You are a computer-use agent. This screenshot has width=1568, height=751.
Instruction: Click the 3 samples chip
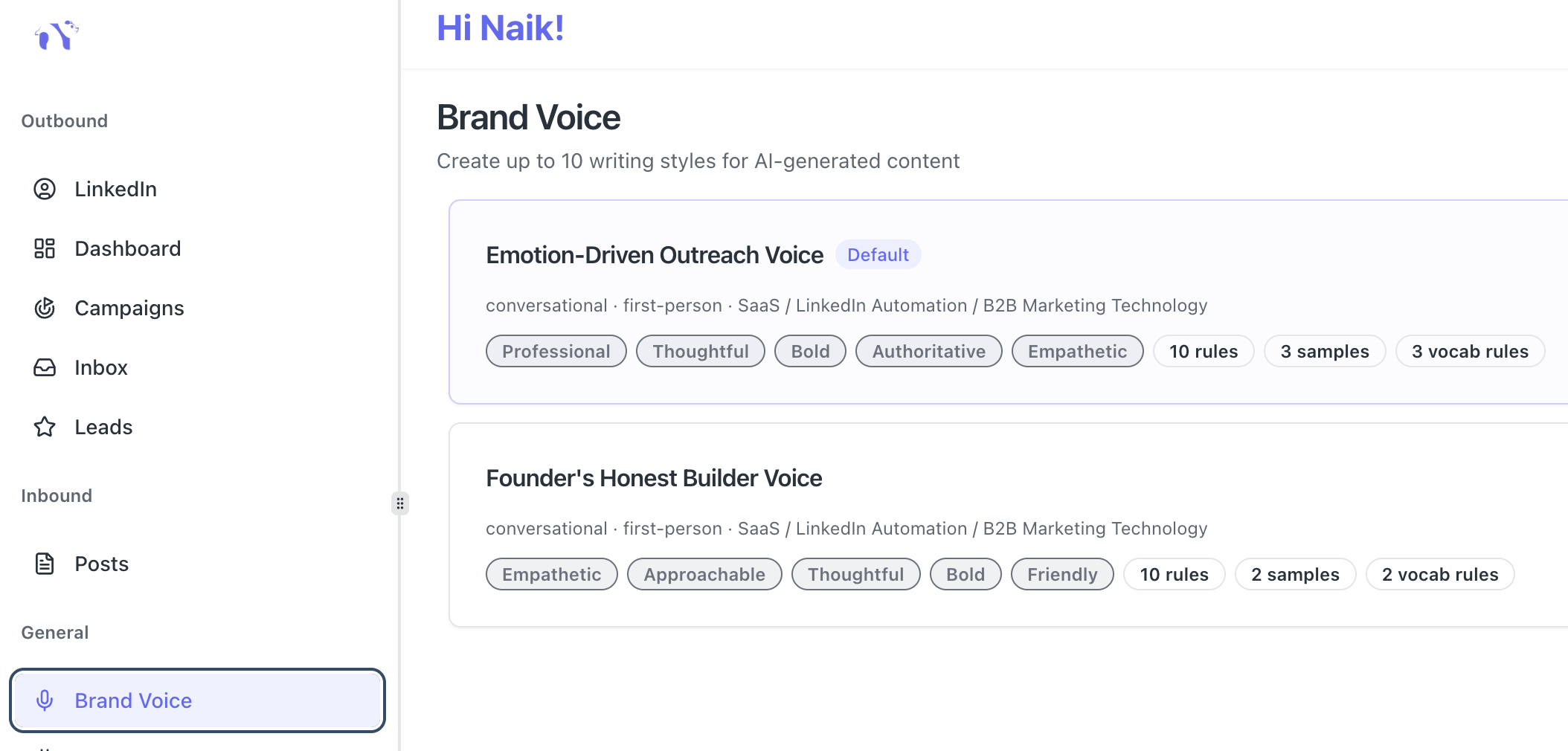click(x=1324, y=351)
